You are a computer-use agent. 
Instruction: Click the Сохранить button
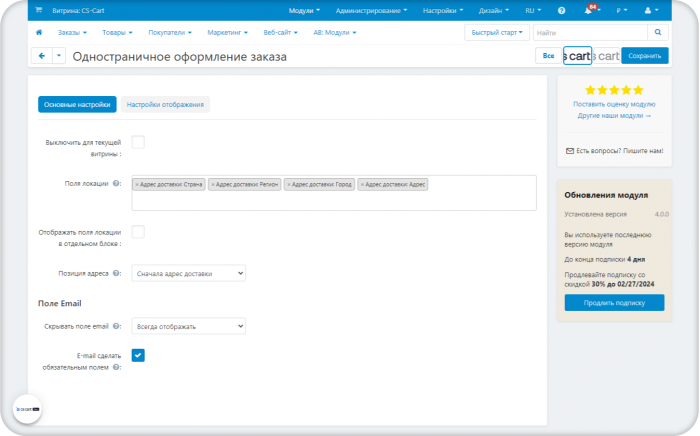pyautogui.click(x=645, y=56)
